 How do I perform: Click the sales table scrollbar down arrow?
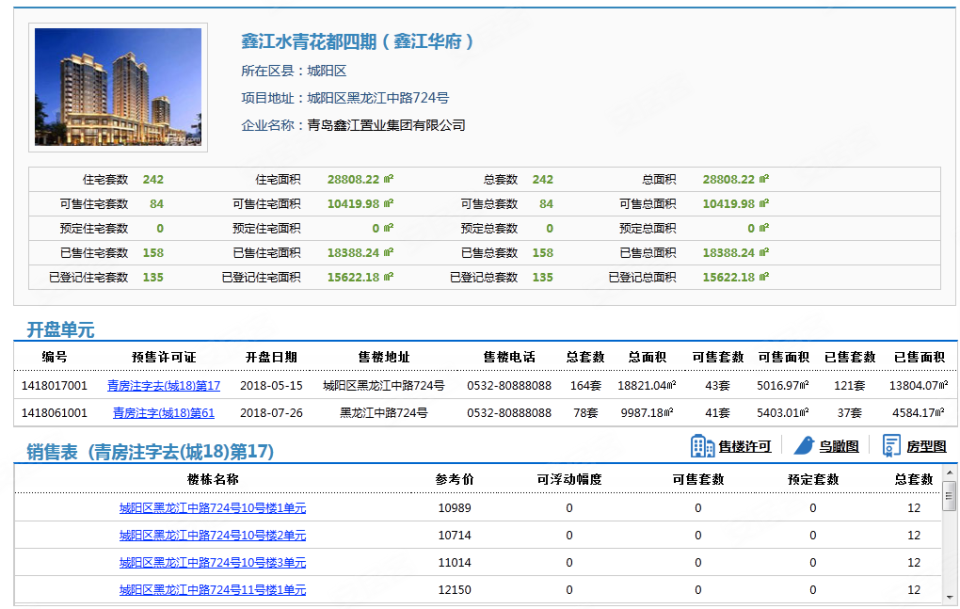pyautogui.click(x=949, y=597)
